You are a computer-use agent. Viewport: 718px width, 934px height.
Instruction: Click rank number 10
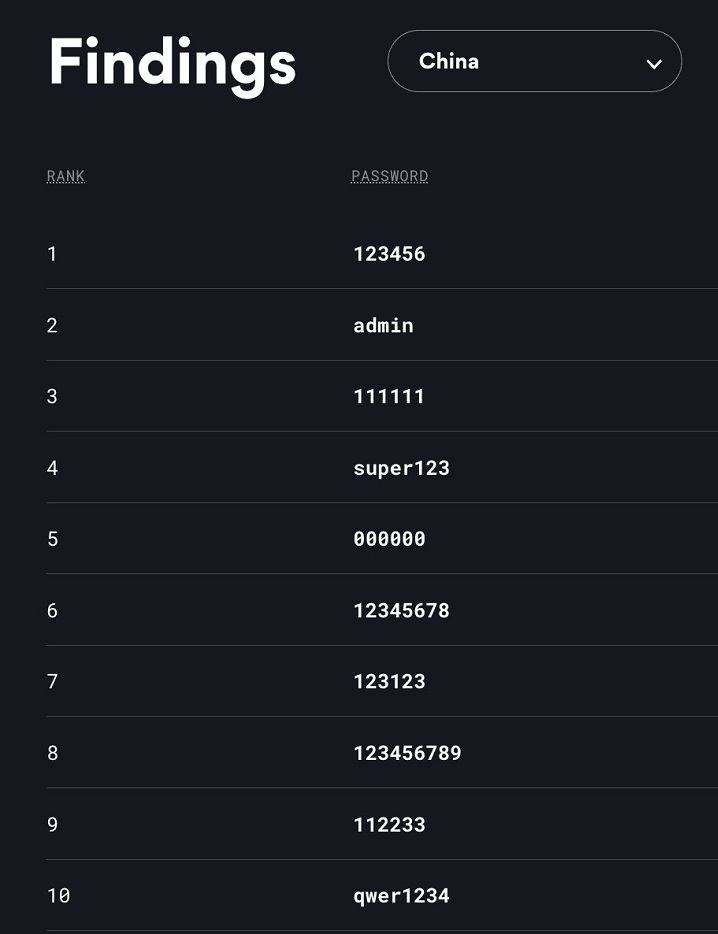pyautogui.click(x=58, y=896)
